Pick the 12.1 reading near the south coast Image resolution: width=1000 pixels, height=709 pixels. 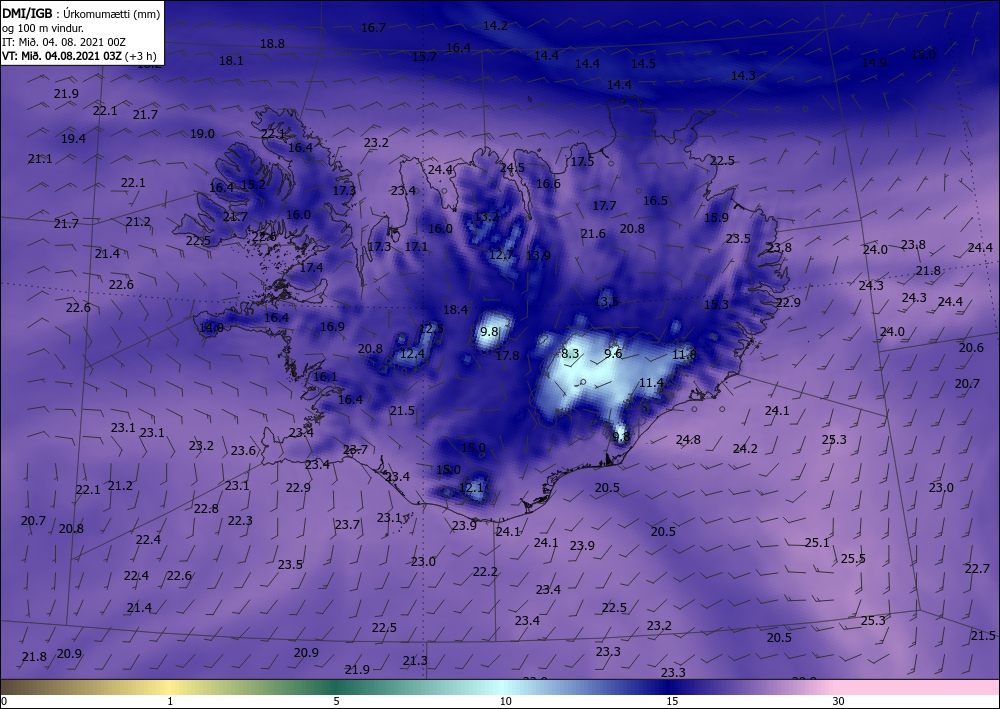(x=471, y=488)
